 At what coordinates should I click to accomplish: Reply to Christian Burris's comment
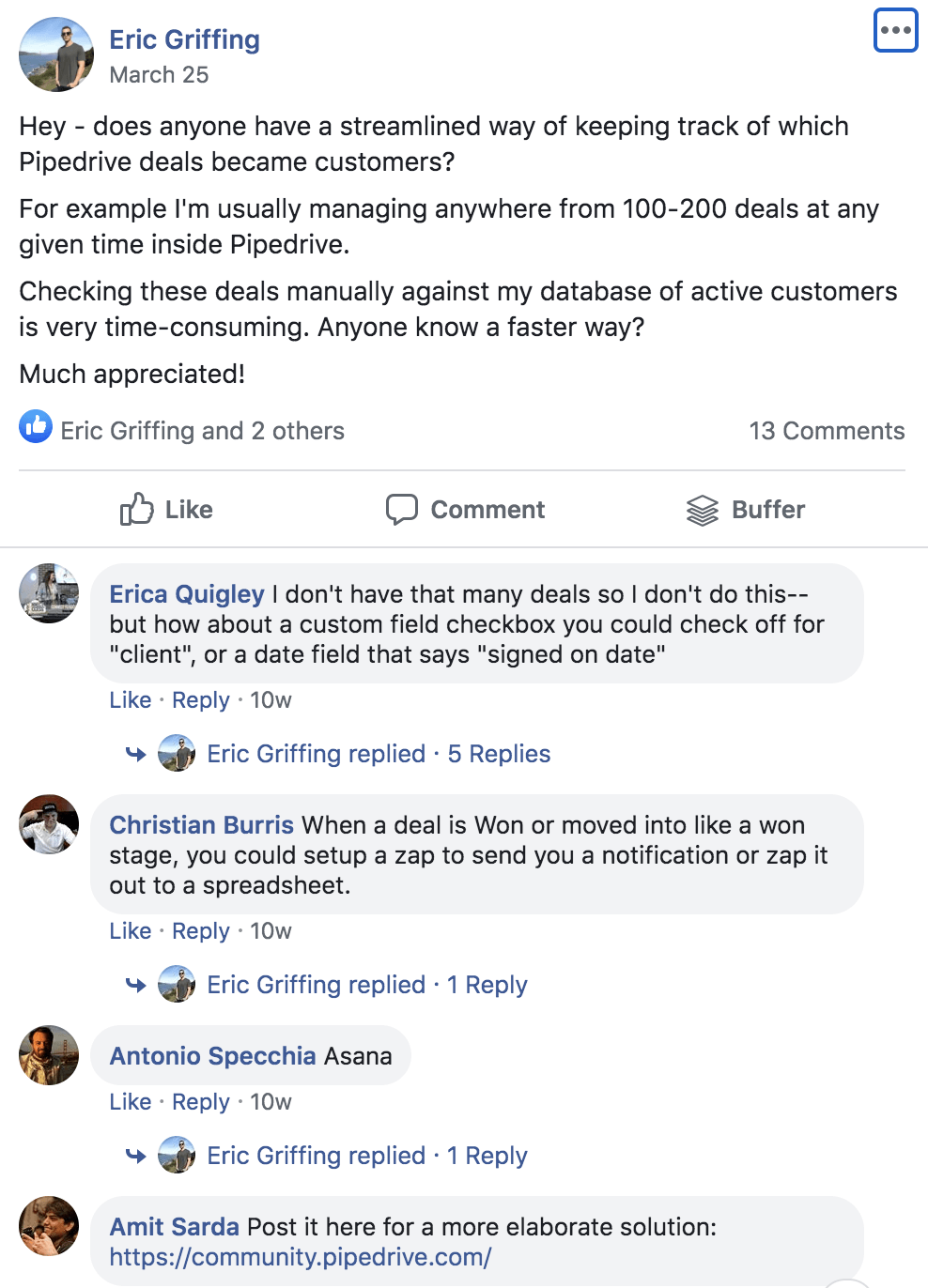tap(200, 931)
